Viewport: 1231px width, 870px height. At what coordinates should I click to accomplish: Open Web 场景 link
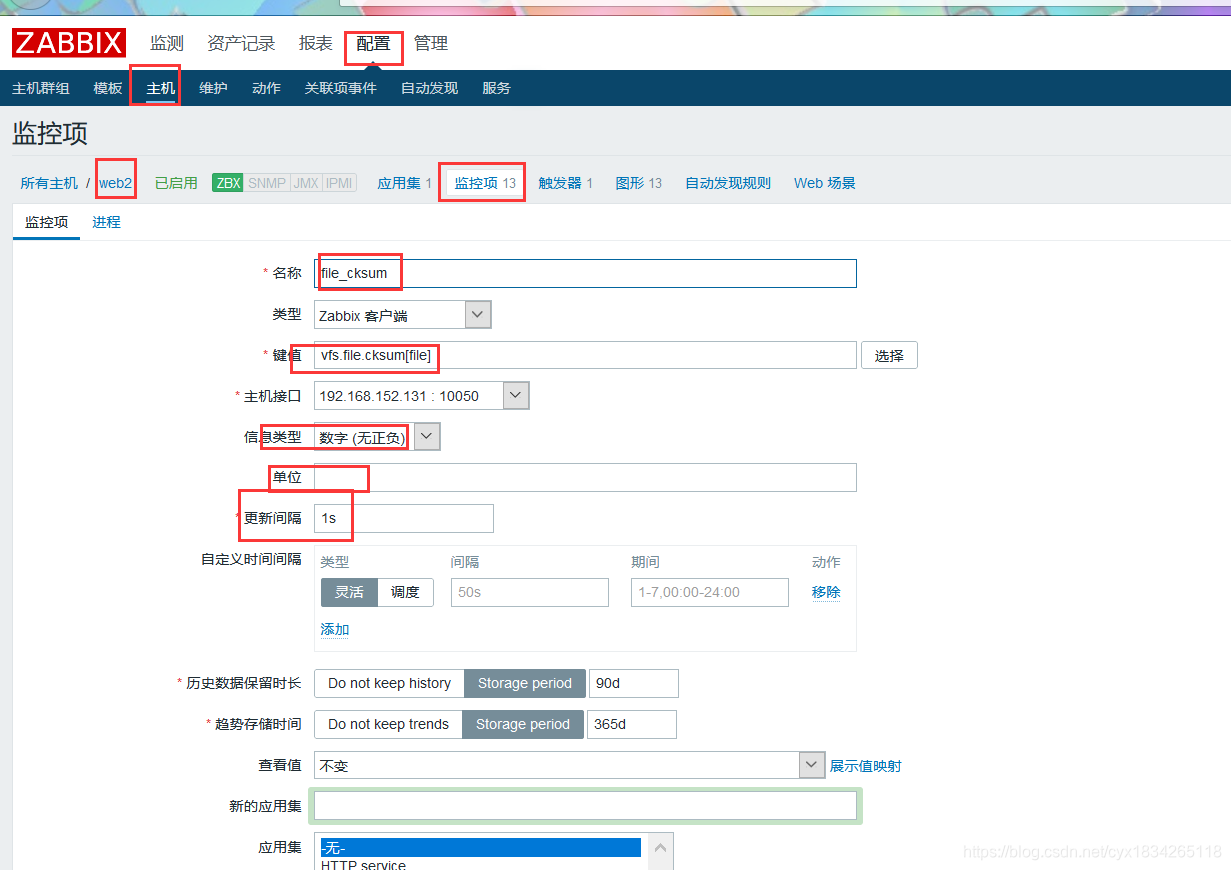[825, 183]
